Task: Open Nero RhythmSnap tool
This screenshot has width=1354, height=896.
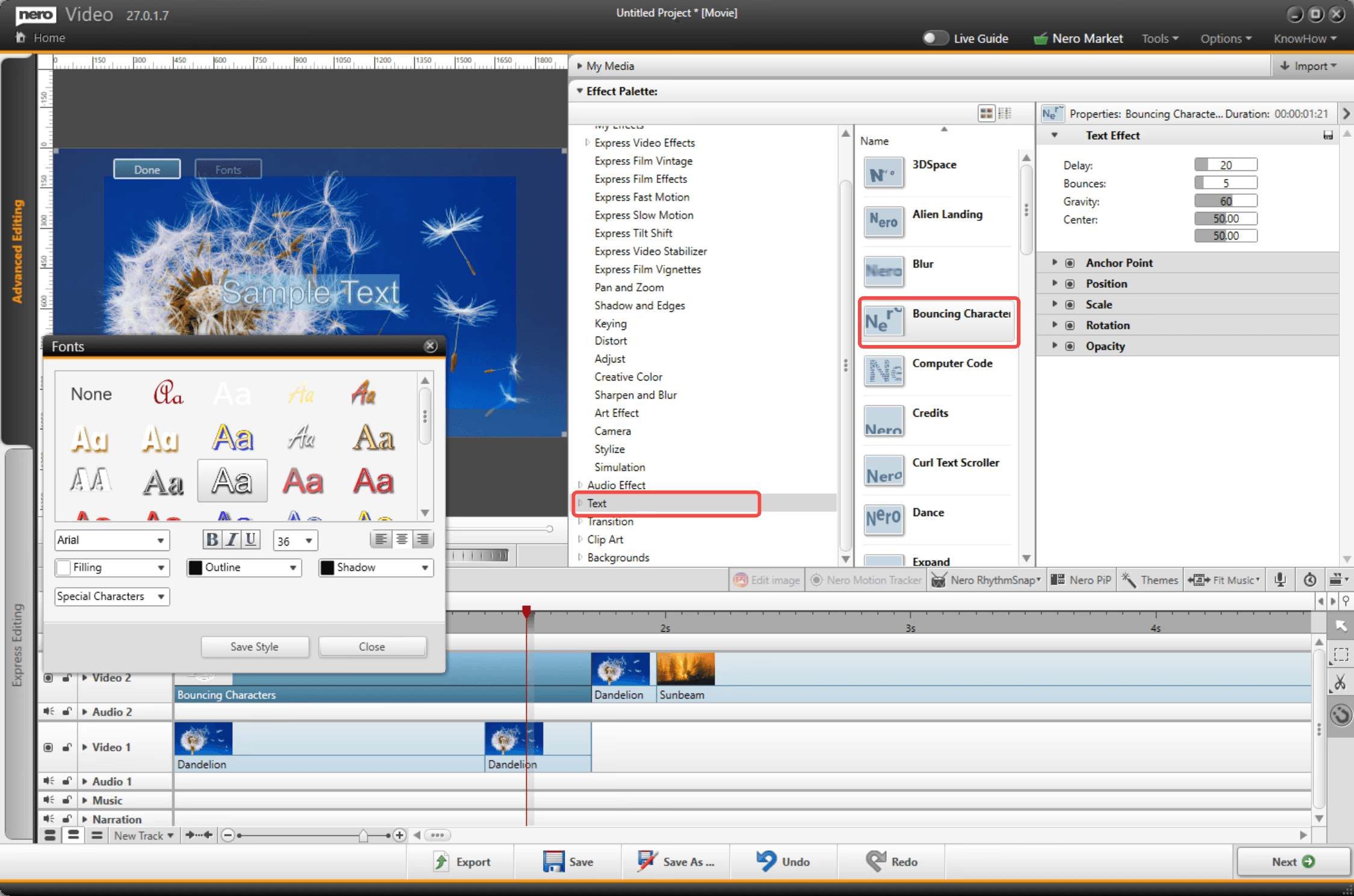Action: click(x=986, y=580)
